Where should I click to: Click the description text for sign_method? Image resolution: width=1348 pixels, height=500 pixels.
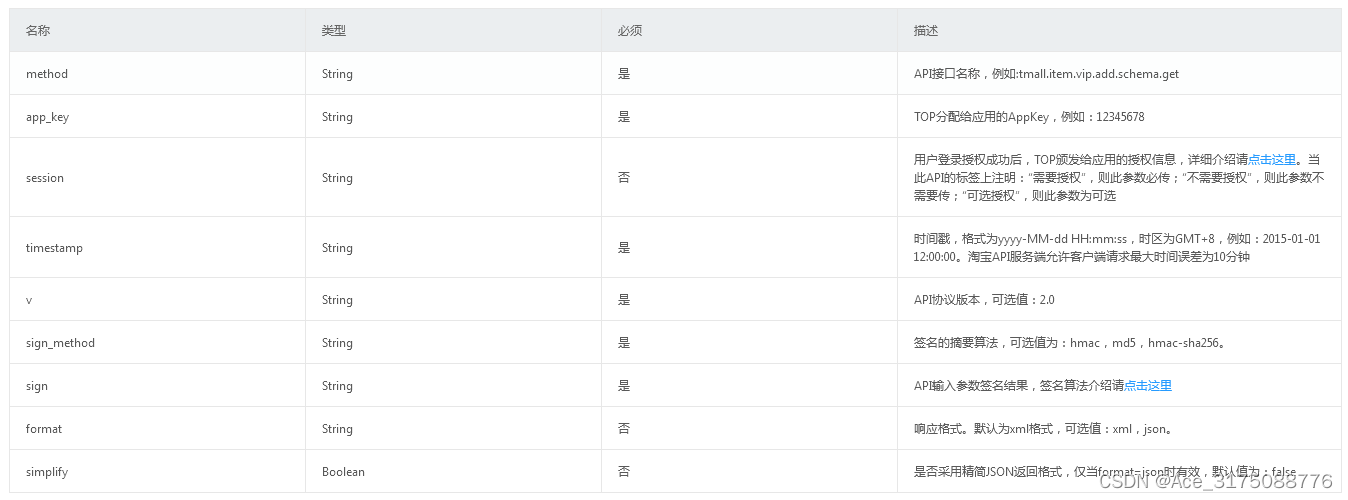[x=1070, y=343]
